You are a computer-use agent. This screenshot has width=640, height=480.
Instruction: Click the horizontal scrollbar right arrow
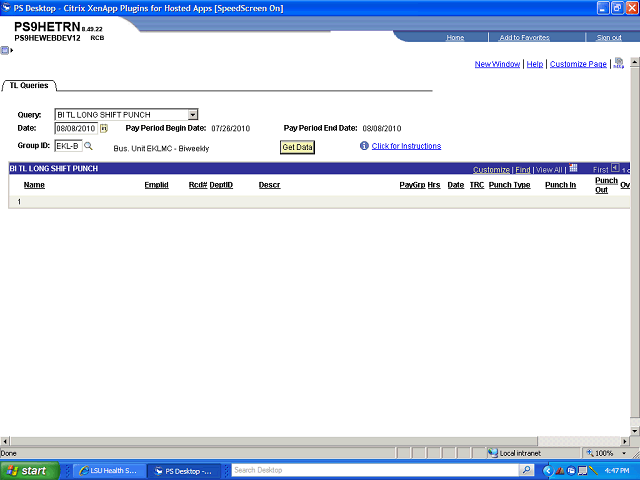tap(625, 440)
